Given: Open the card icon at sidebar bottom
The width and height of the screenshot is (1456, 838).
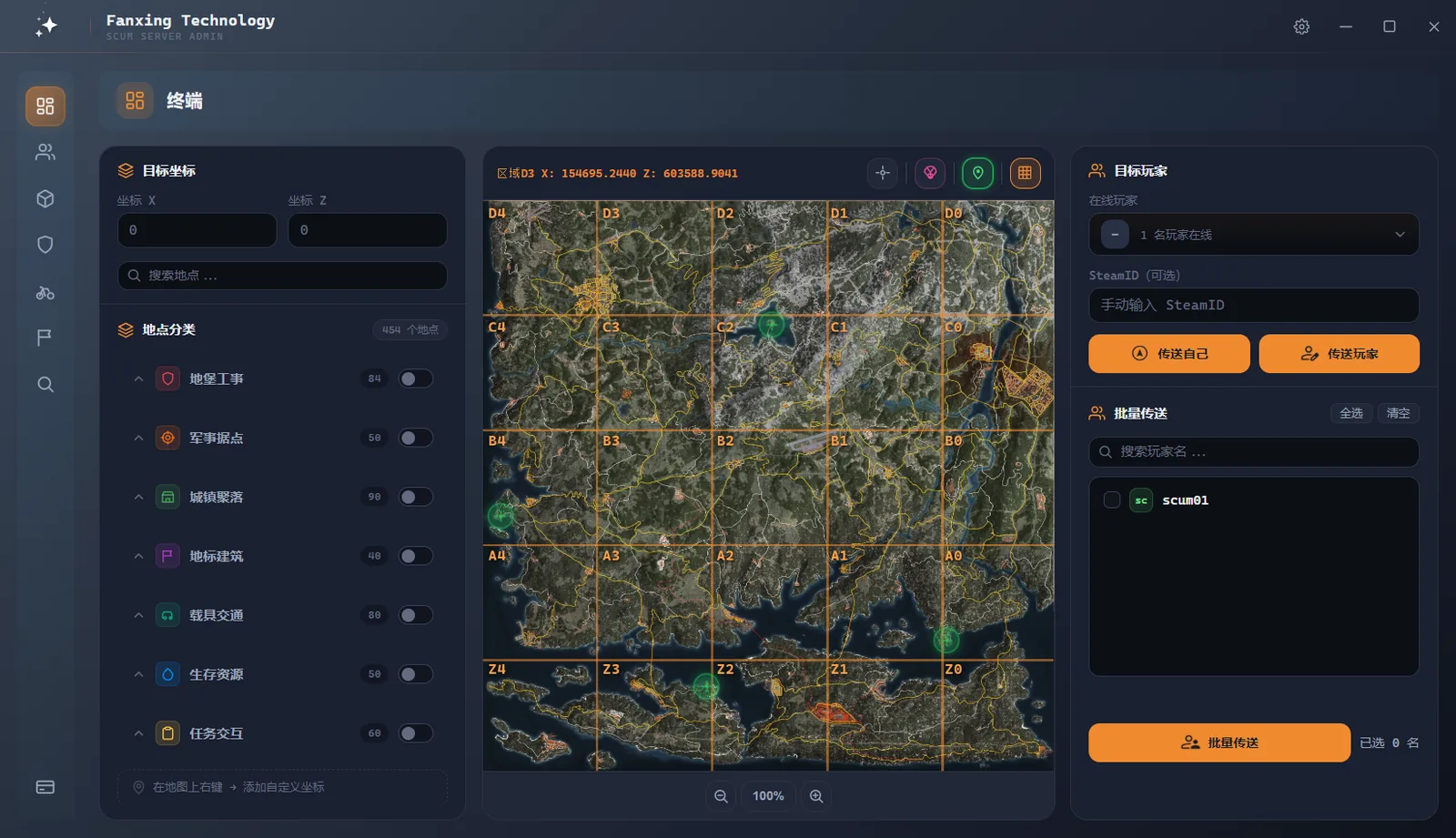Looking at the screenshot, I should pyautogui.click(x=45, y=787).
